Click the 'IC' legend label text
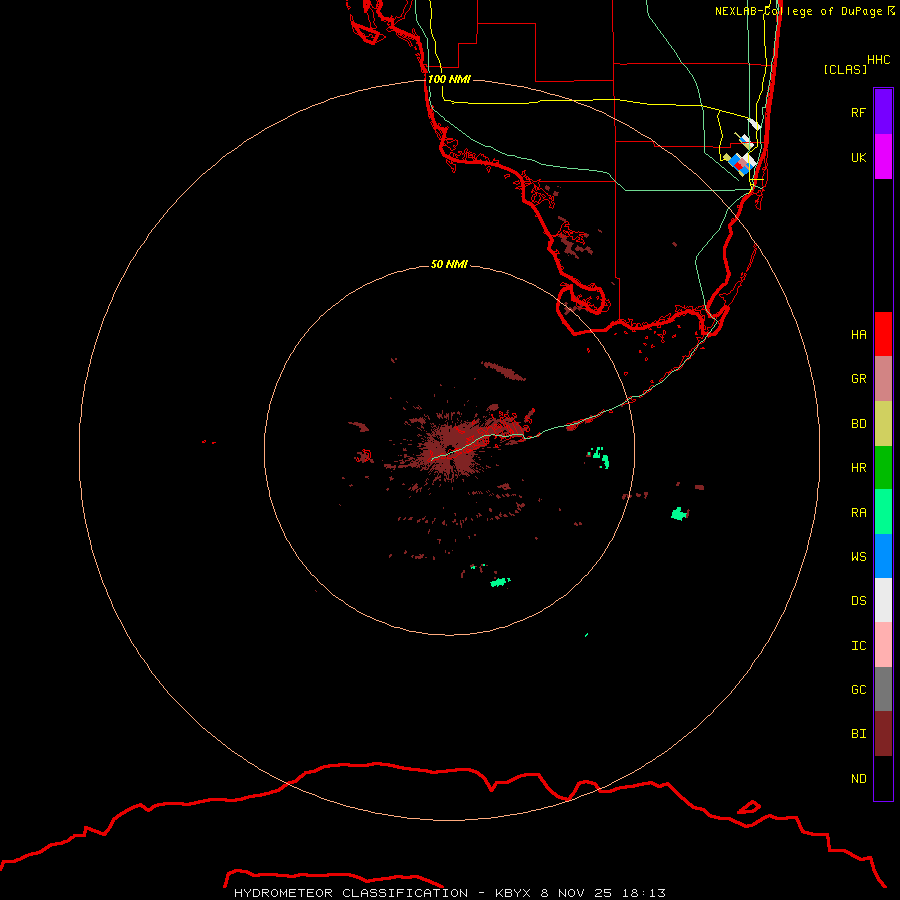The width and height of the screenshot is (900, 900). click(858, 645)
